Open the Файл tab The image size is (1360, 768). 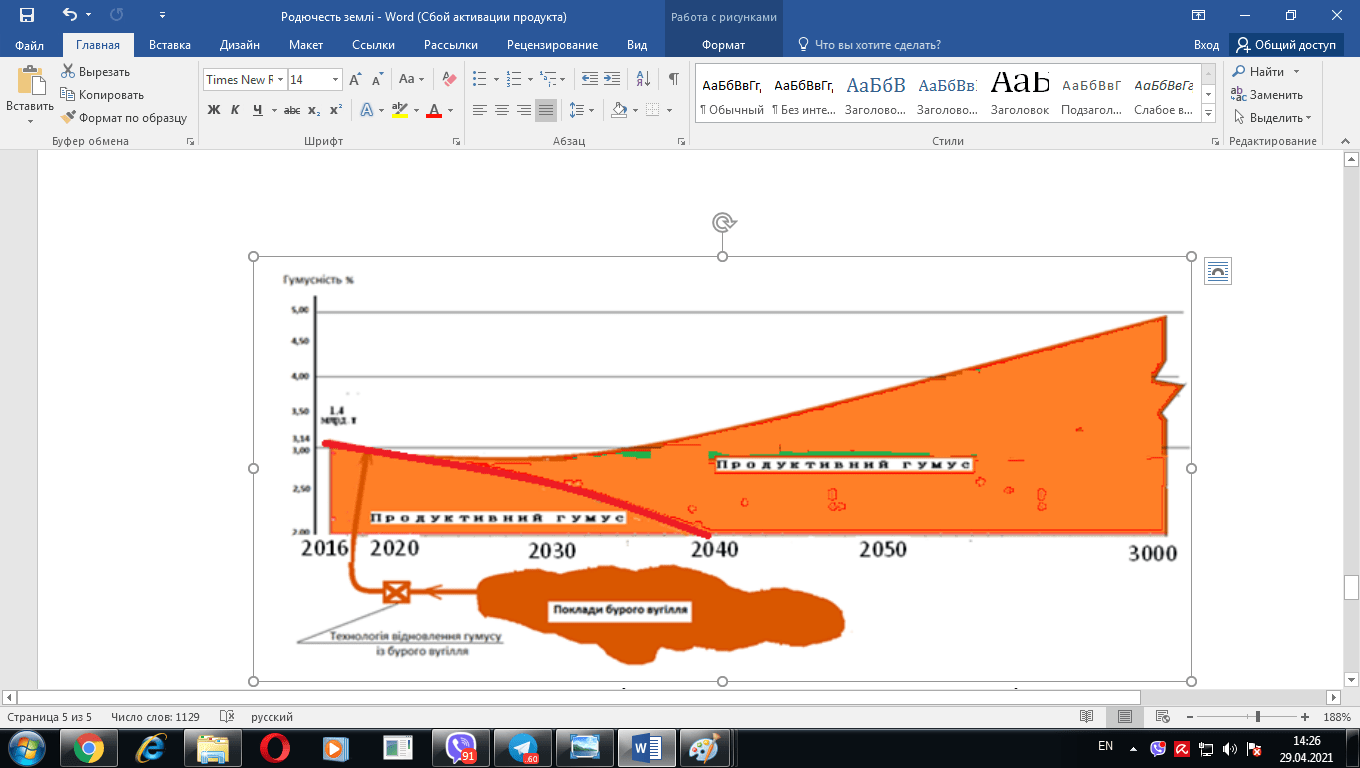(x=30, y=45)
